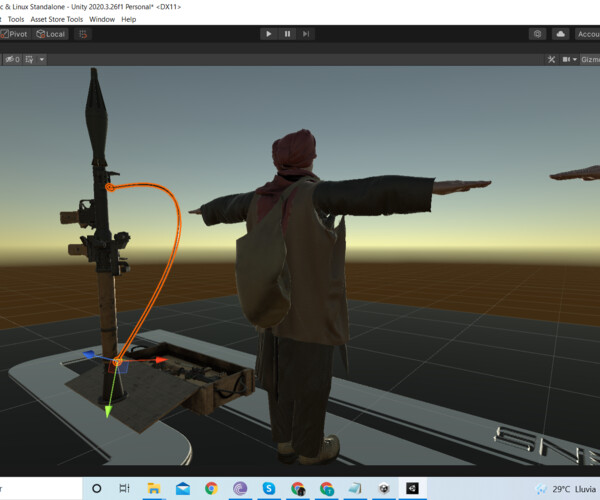
Task: Open the Asset Store Tools menu
Action: [x=57, y=19]
